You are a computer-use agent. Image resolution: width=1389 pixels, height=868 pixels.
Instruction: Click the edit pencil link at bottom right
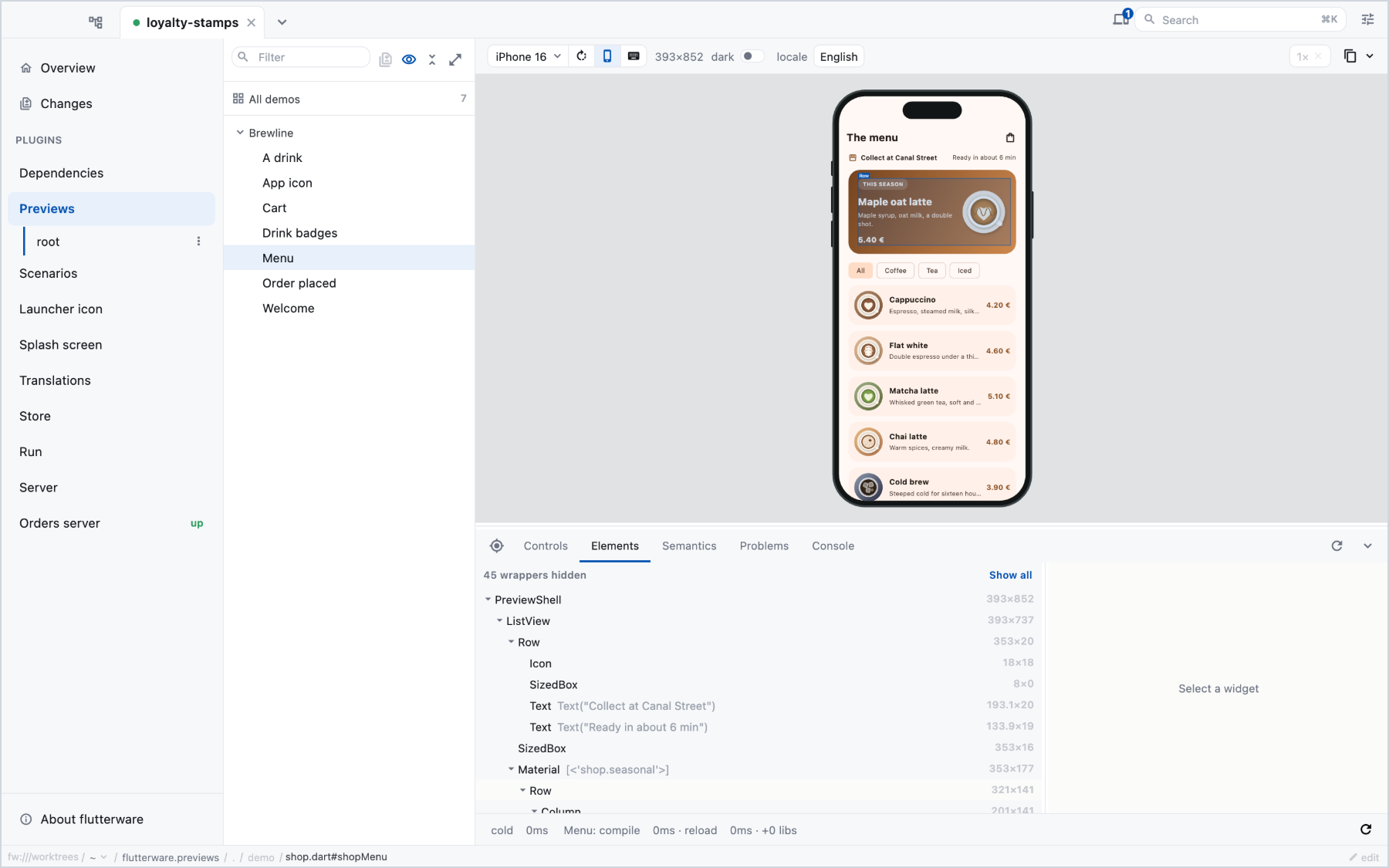(x=1364, y=857)
